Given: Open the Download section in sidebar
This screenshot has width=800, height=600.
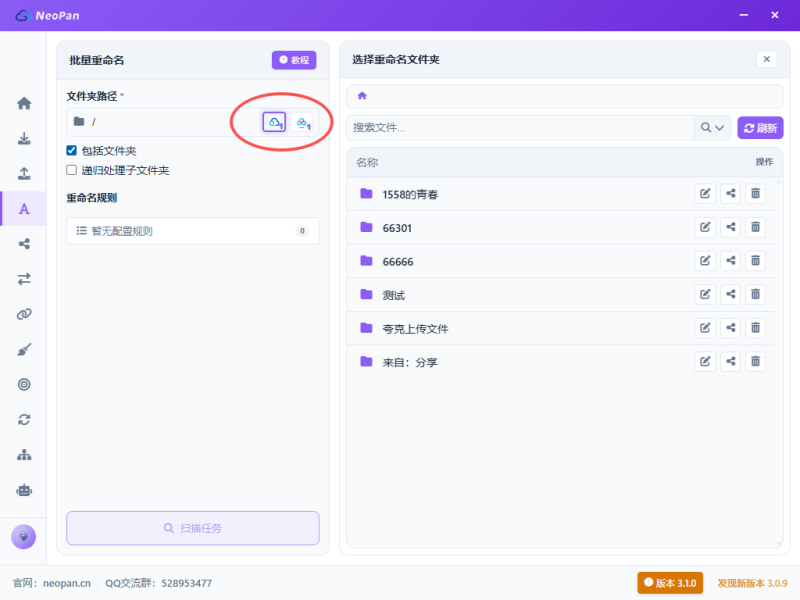Looking at the screenshot, I should tap(24, 139).
